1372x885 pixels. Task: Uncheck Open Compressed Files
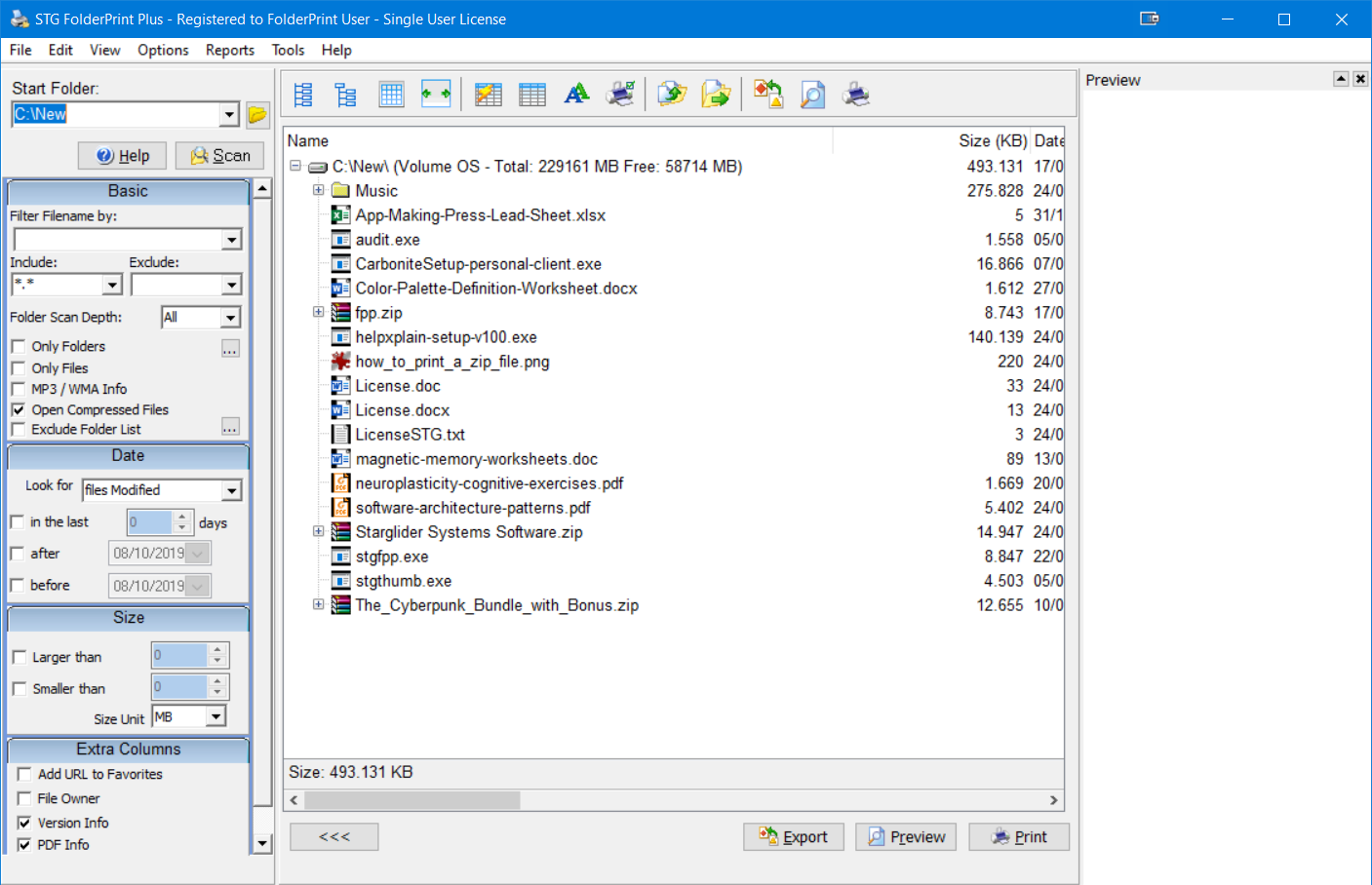19,409
